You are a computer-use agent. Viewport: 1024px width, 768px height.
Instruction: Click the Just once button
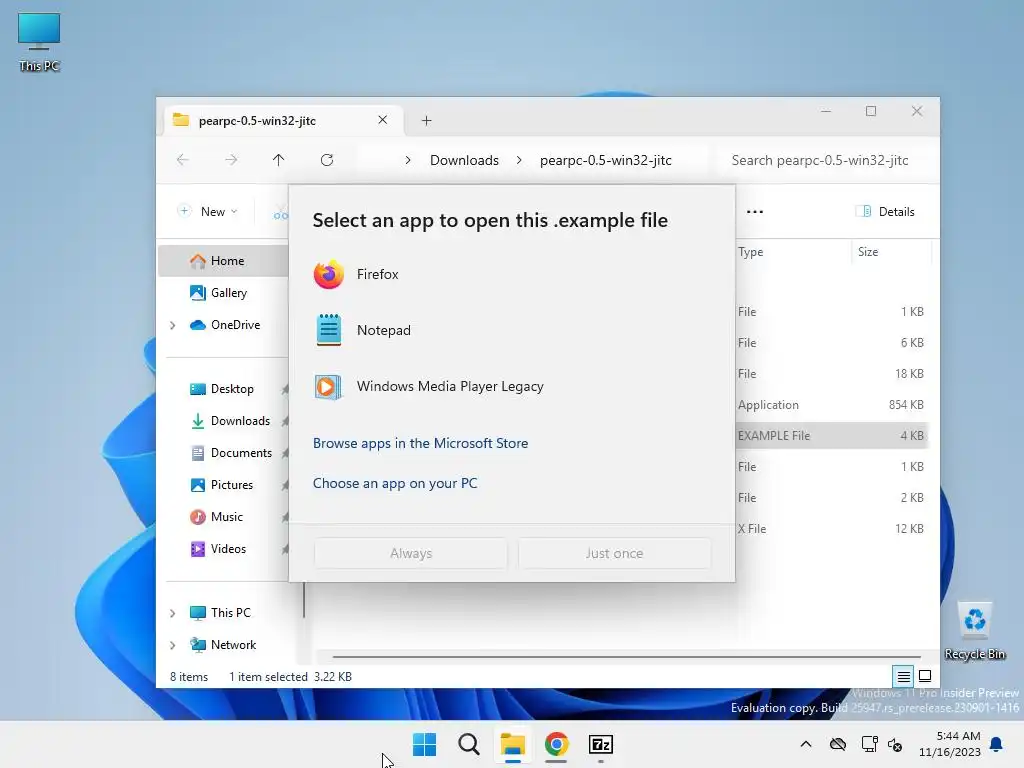click(614, 553)
